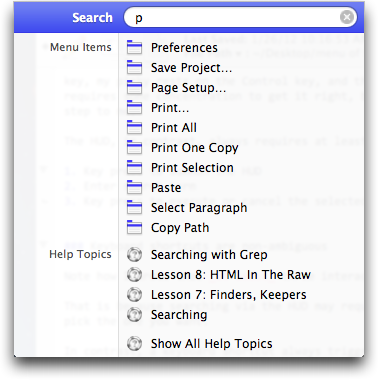Viewport: 378px width, 380px height.
Task: Show All Help Topics
Action: (212, 344)
